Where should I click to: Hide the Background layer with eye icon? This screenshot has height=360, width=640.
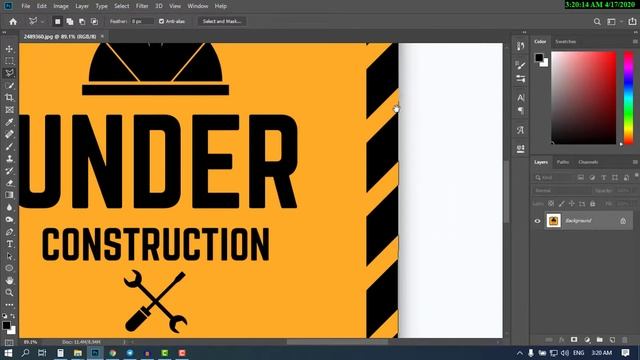(537, 221)
